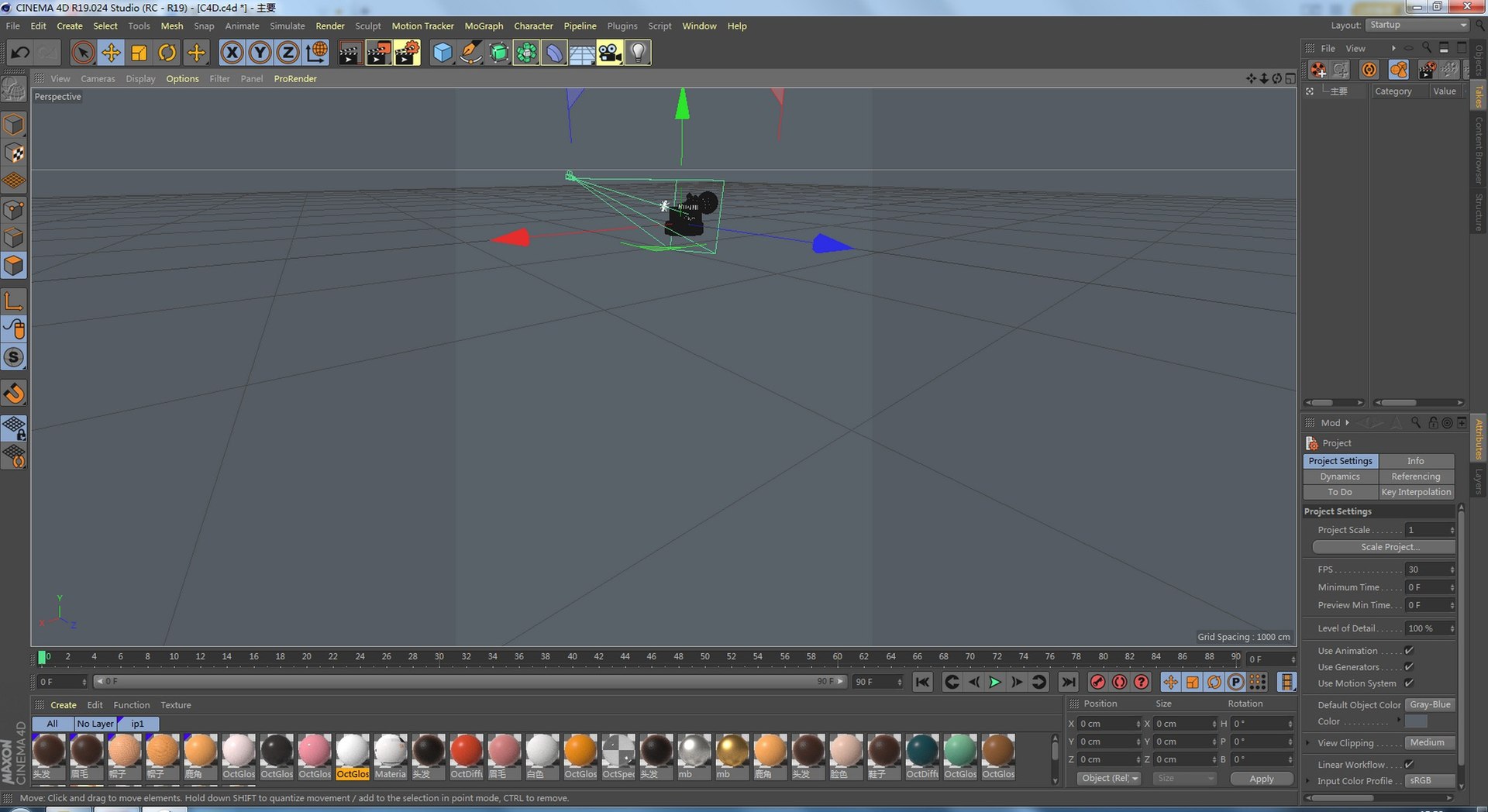The height and width of the screenshot is (812, 1488).
Task: Click Record Active Objects keyframe button
Action: tap(1097, 682)
